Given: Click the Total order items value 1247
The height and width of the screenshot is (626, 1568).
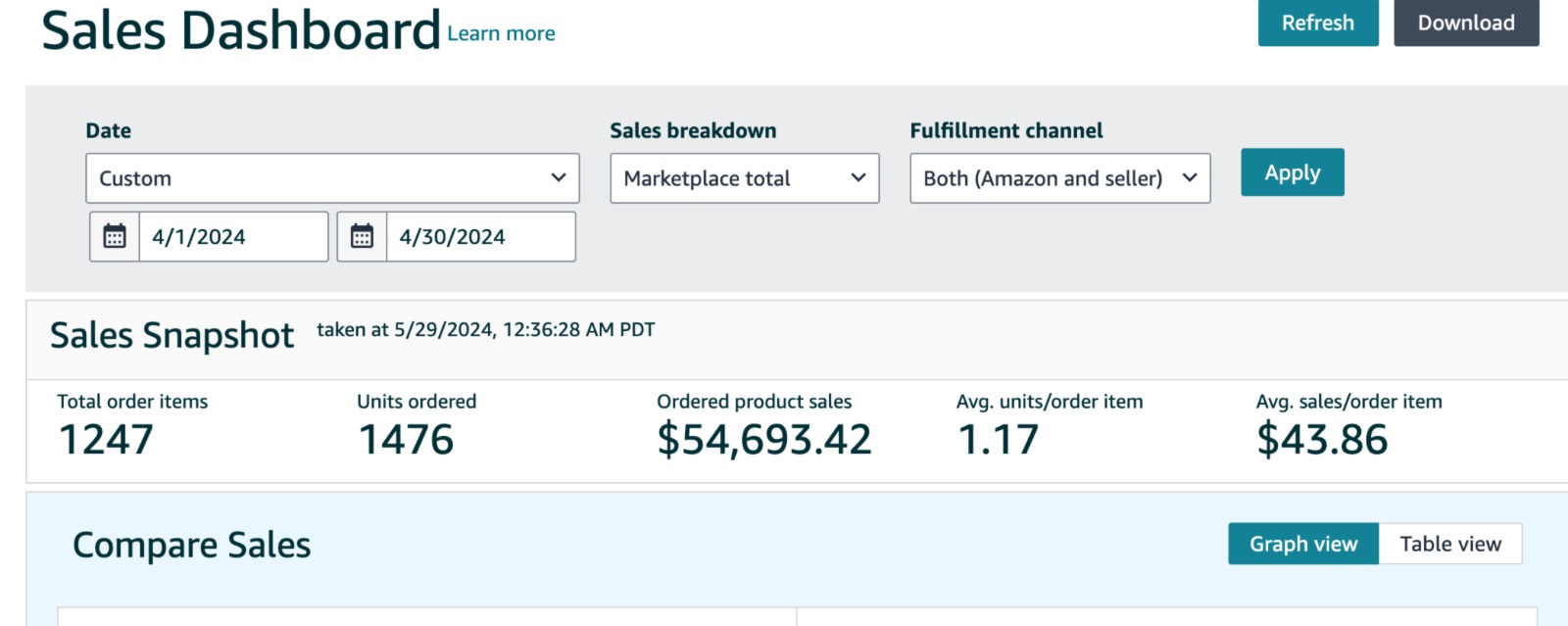Looking at the screenshot, I should 106,440.
